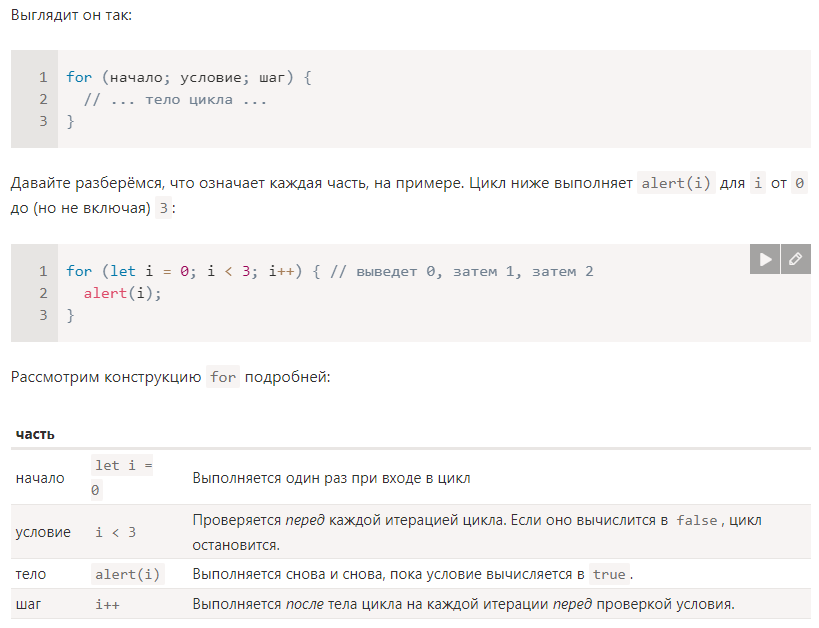This screenshot has height=628, width=819.
Task: Select the 'начало' table cell
Action: pos(40,478)
